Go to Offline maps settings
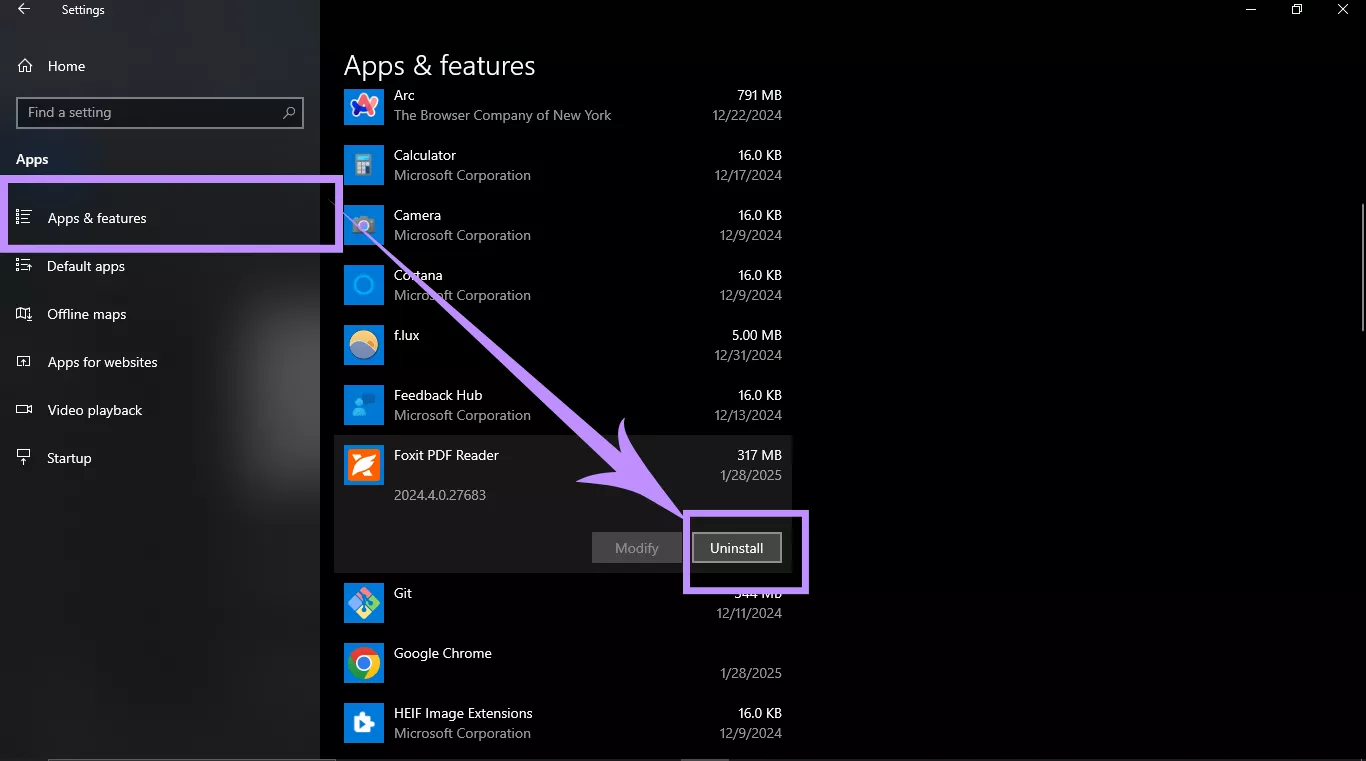 pyautogui.click(x=87, y=314)
